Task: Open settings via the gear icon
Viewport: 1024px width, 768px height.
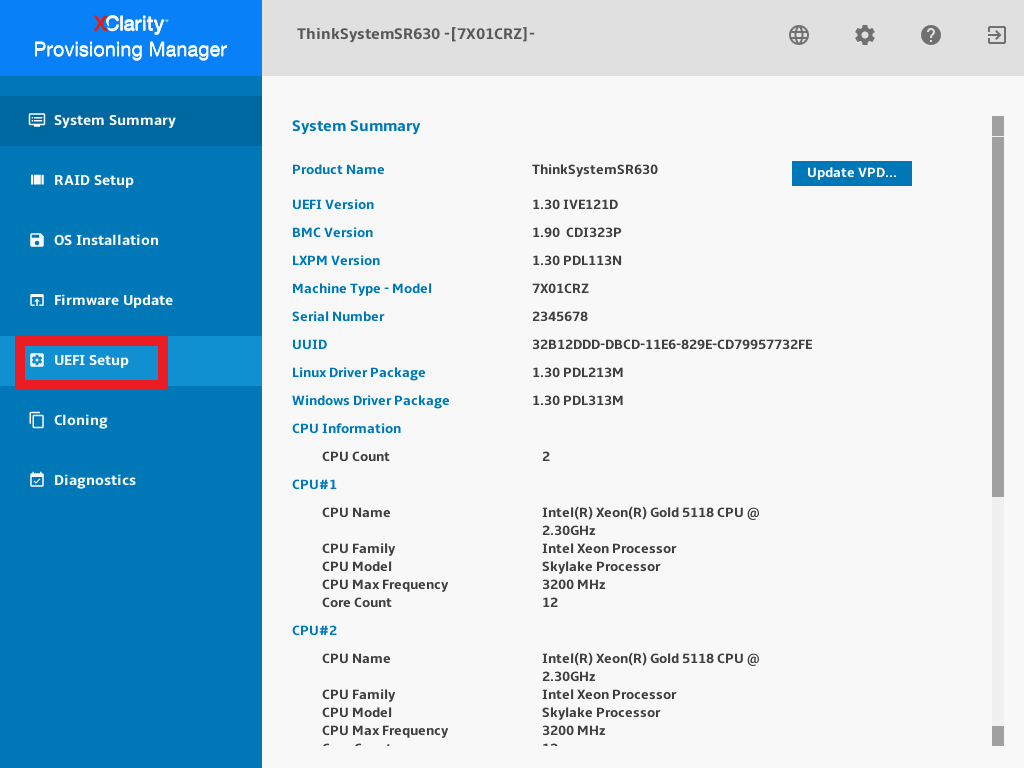Action: coord(865,35)
